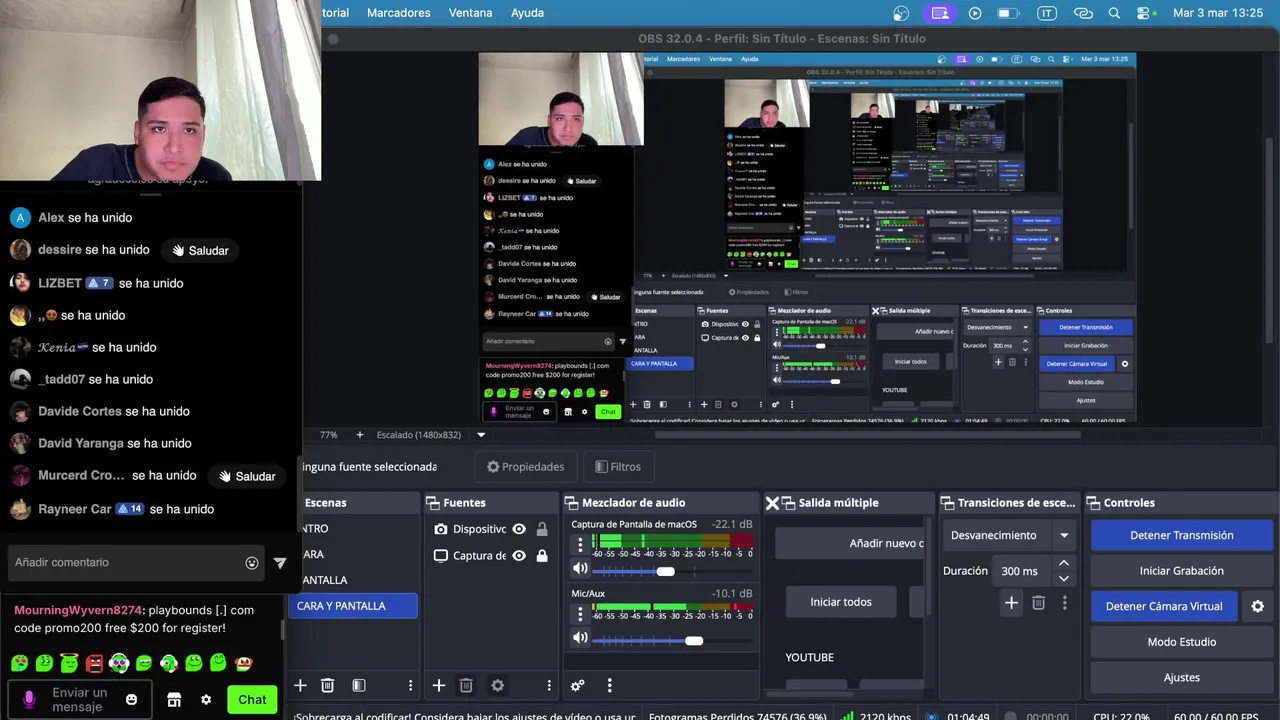This screenshot has width=1280, height=720.
Task: Open Filtros for source
Action: pos(617,467)
